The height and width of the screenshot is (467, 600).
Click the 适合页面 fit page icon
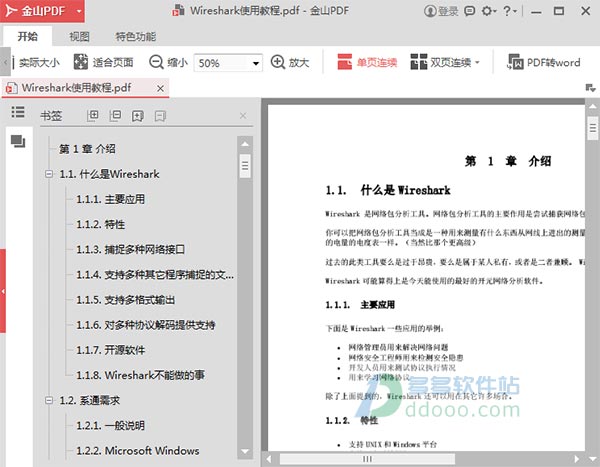[x=81, y=62]
